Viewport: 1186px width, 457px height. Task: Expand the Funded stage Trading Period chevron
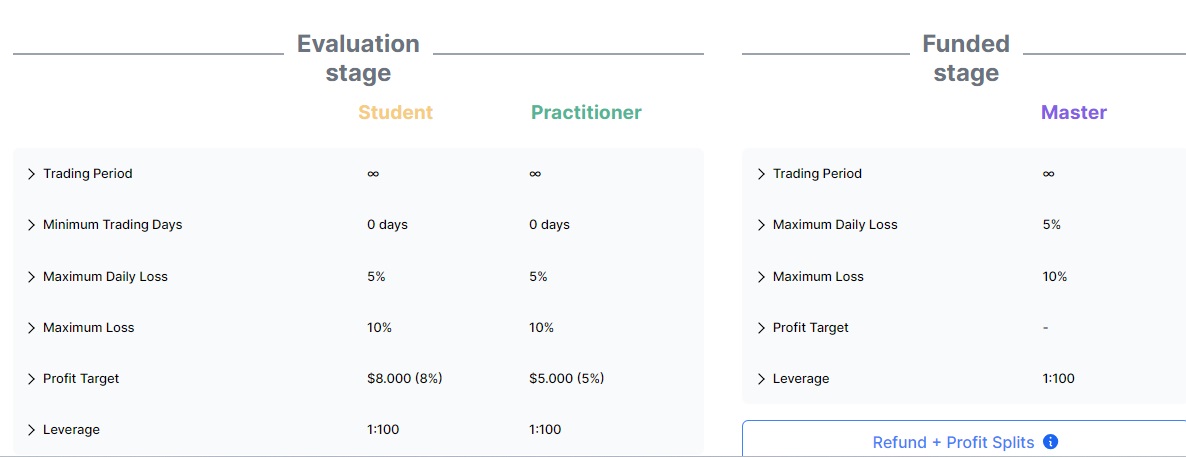point(761,174)
